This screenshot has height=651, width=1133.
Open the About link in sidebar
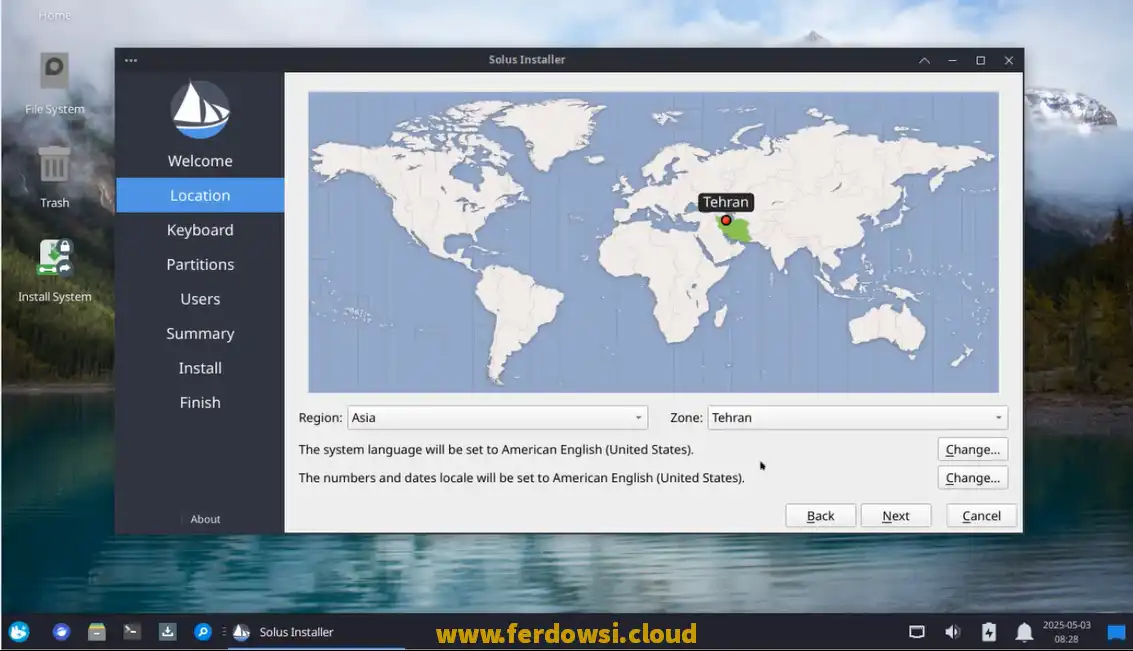pyautogui.click(x=205, y=519)
